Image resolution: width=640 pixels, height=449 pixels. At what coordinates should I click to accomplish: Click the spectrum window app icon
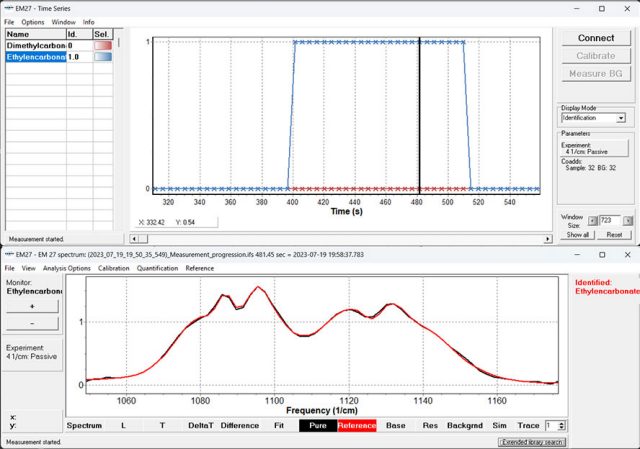(x=9, y=254)
